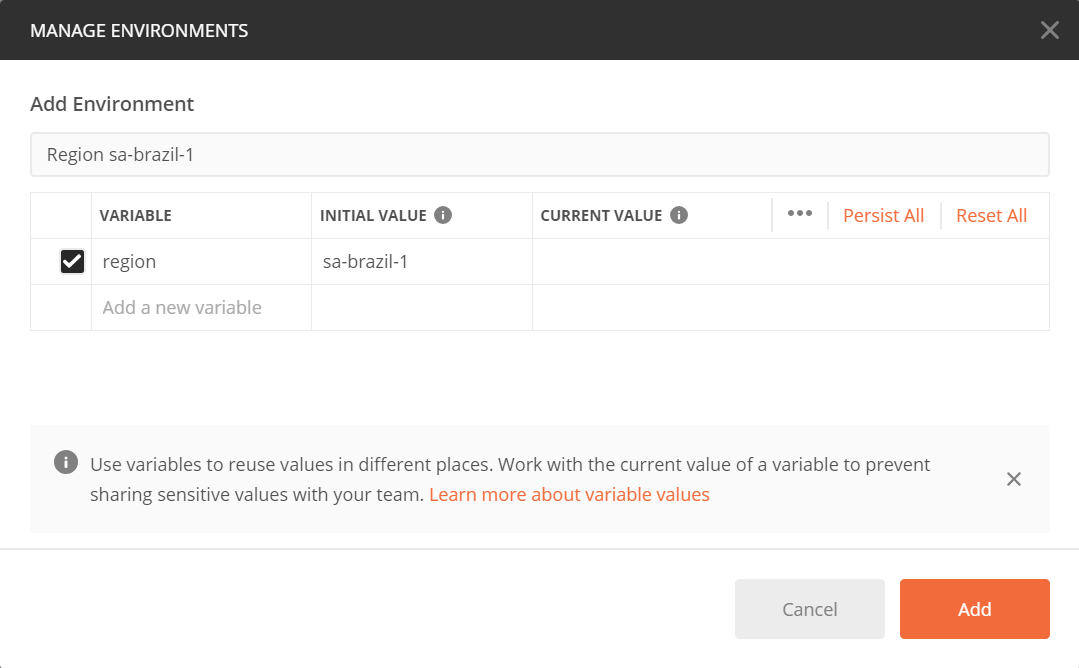Close the Manage Environments dialog
This screenshot has height=668, width=1079.
[x=1049, y=30]
